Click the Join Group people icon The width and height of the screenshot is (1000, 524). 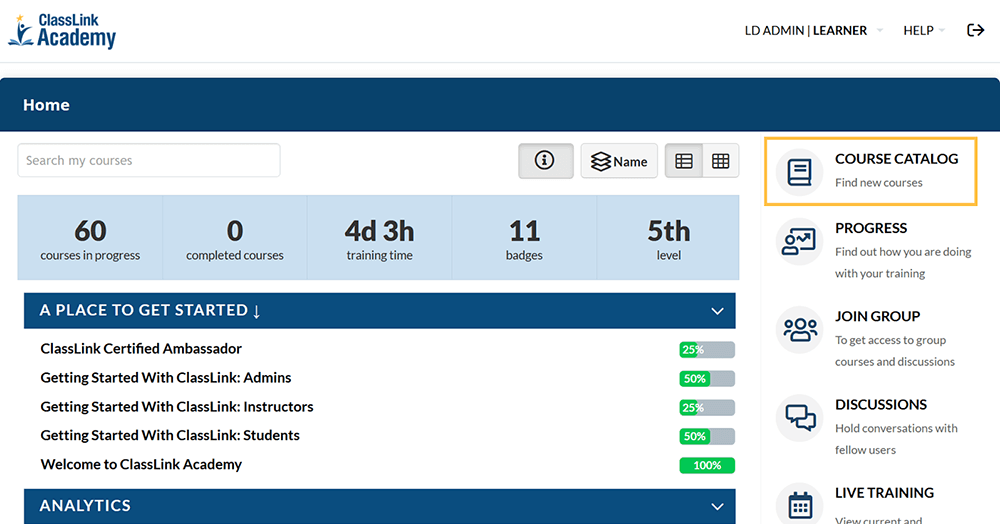pos(799,330)
